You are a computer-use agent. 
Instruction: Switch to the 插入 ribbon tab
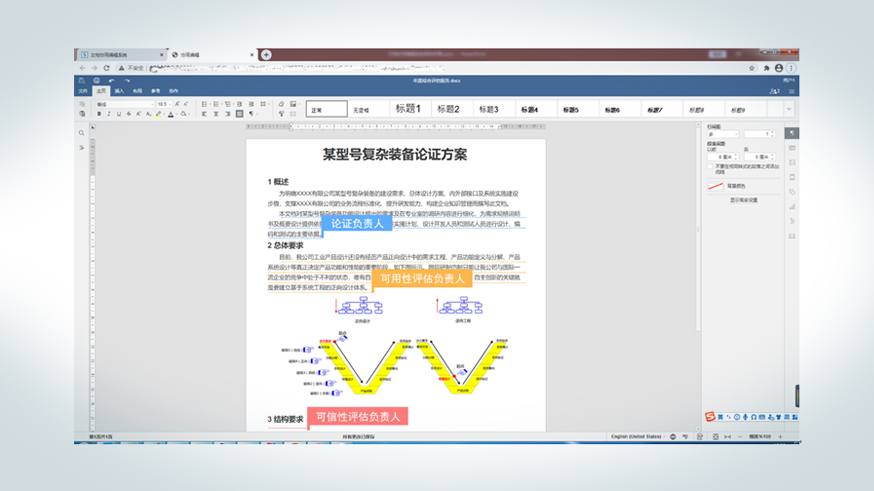click(x=119, y=90)
